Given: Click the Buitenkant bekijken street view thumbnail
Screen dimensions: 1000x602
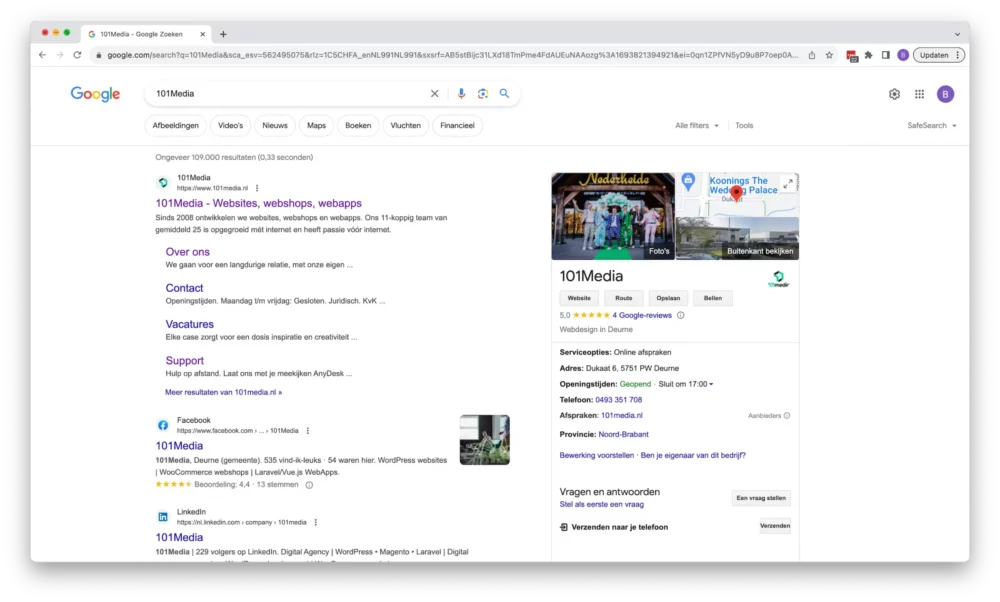Looking at the screenshot, I should tap(737, 239).
